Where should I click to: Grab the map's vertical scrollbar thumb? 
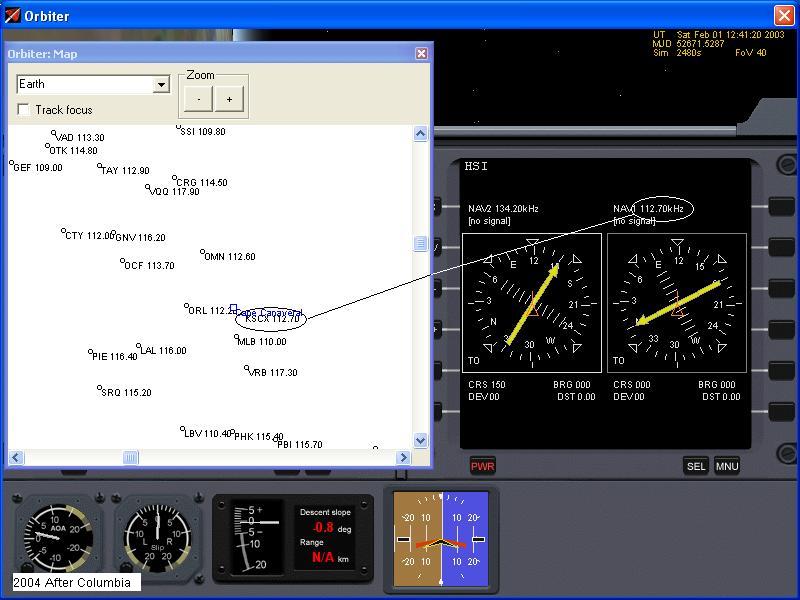420,243
